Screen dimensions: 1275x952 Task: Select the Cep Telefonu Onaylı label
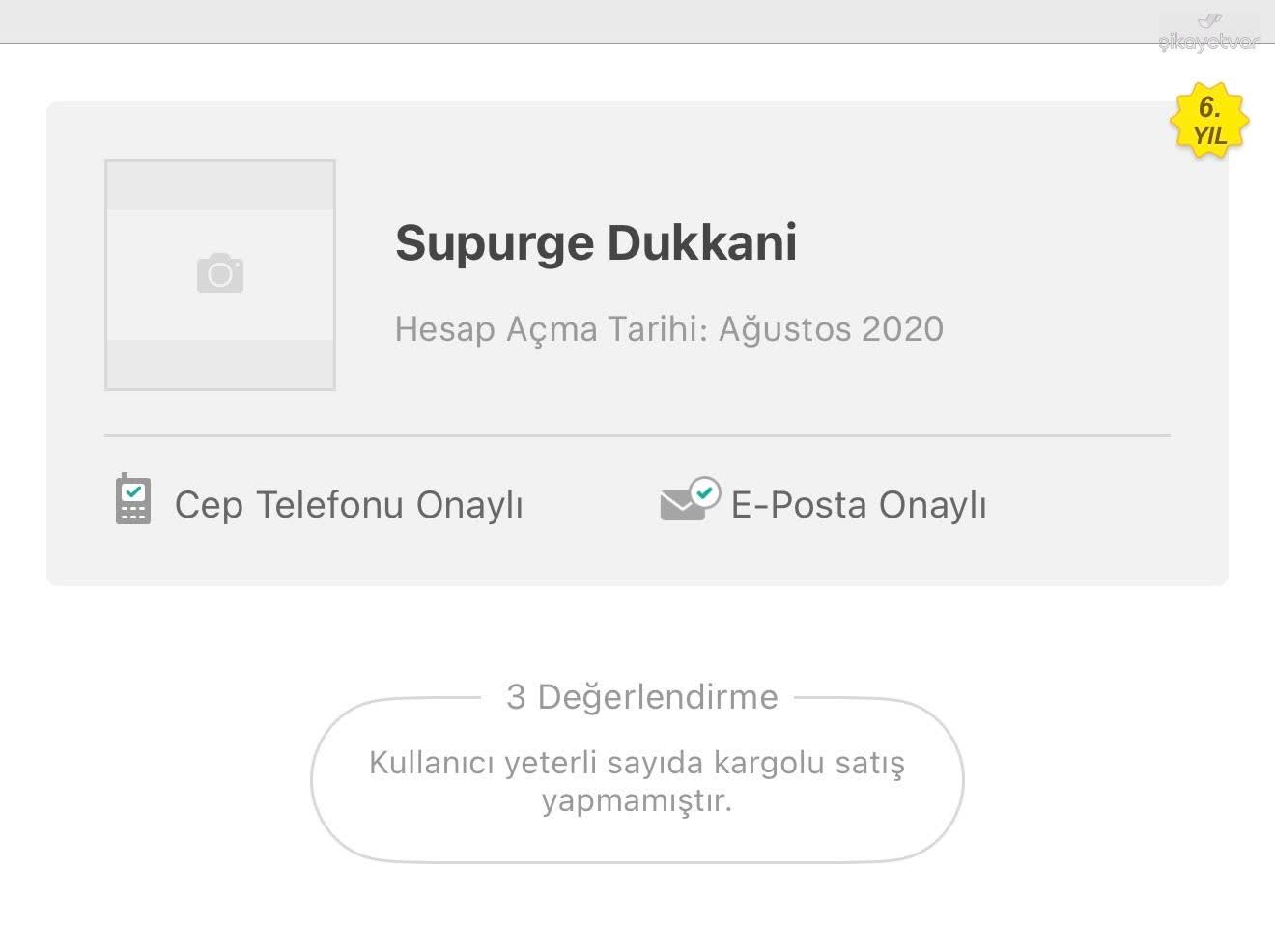tap(349, 505)
